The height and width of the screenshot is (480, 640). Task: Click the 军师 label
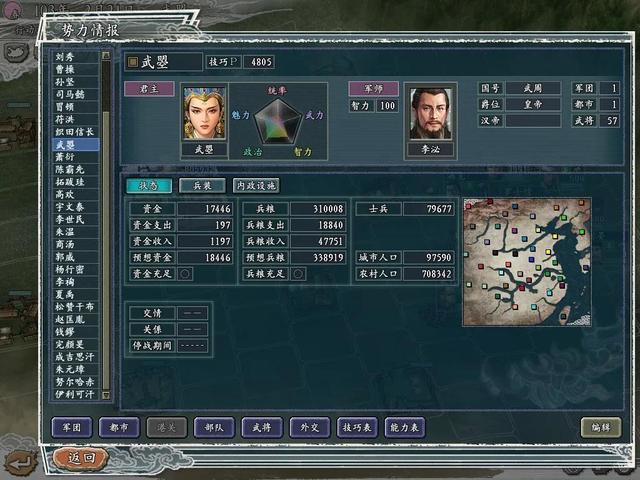(x=373, y=89)
